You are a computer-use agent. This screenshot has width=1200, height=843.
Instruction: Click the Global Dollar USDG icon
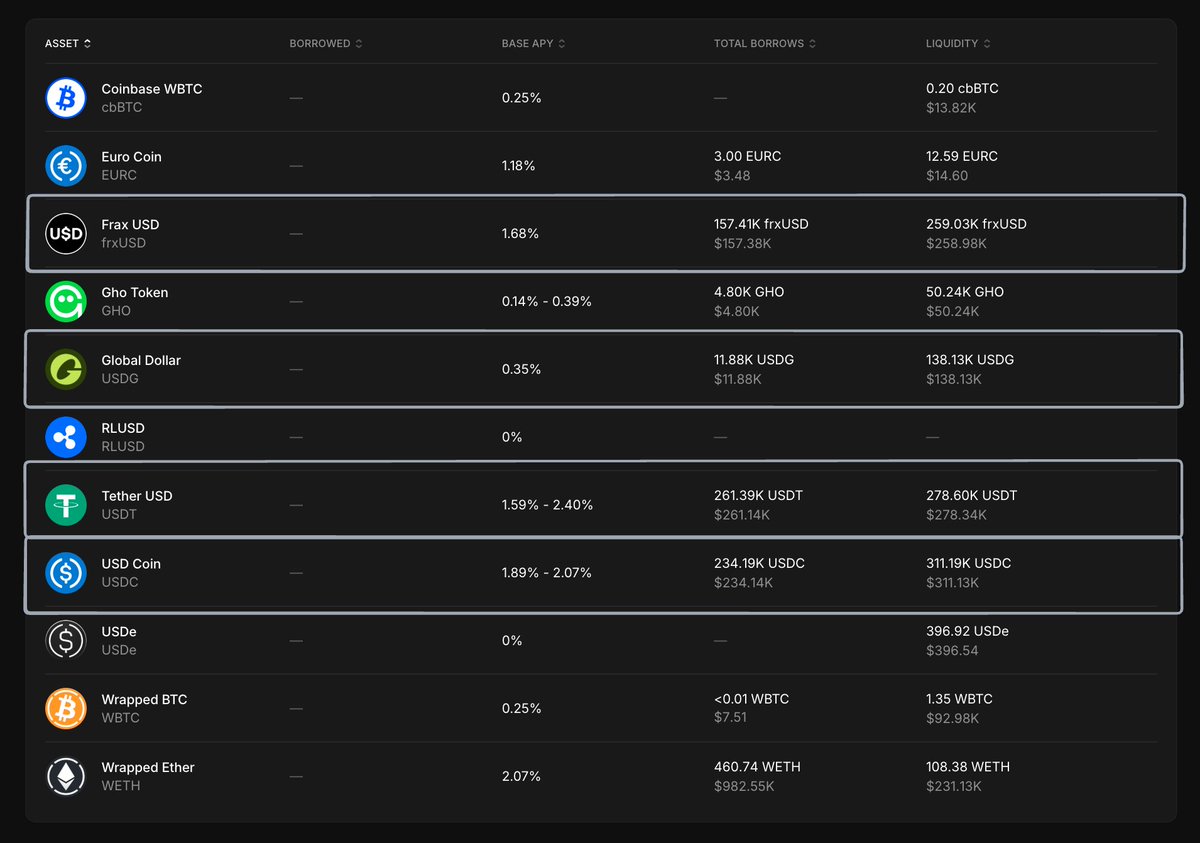[66, 369]
